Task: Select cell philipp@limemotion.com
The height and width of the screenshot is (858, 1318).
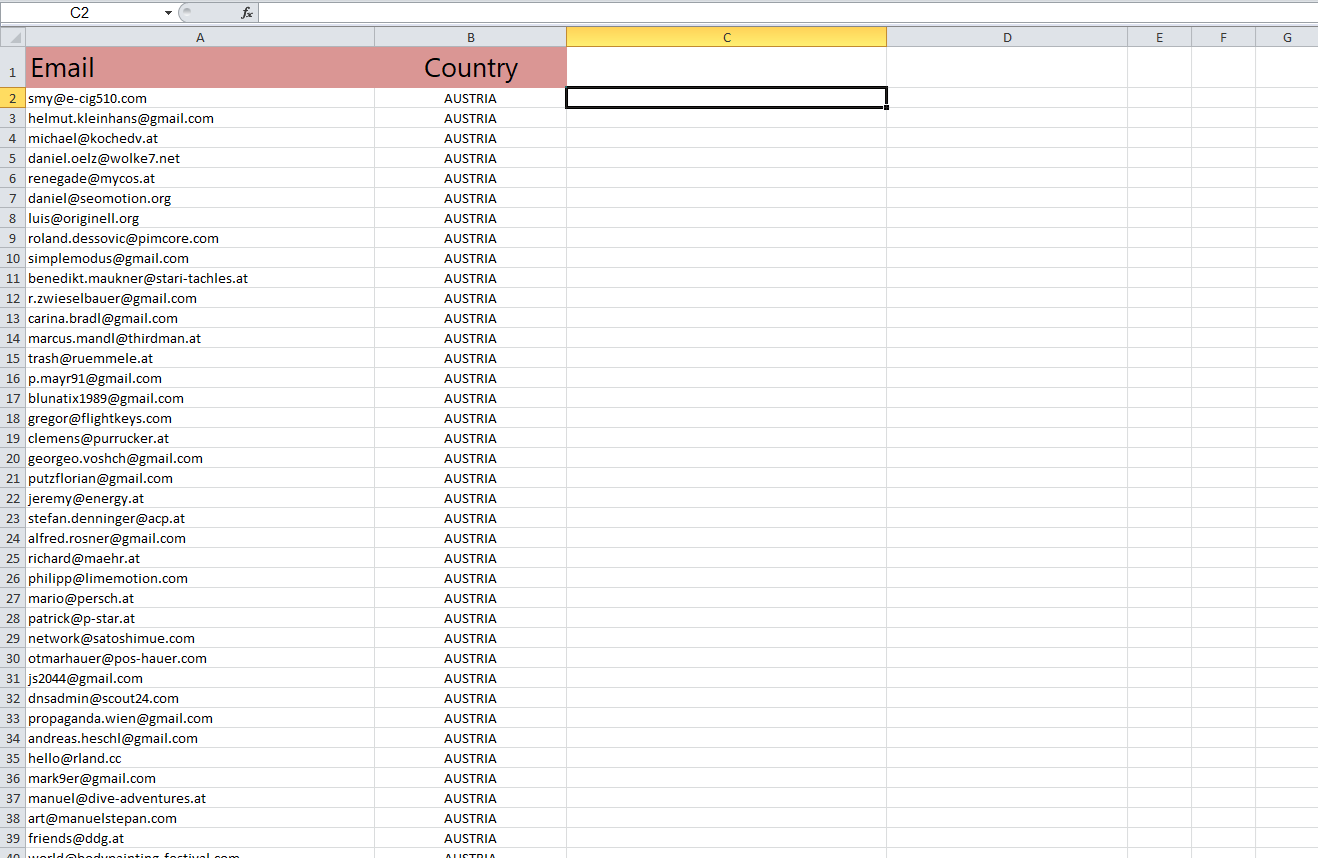Action: 200,578
